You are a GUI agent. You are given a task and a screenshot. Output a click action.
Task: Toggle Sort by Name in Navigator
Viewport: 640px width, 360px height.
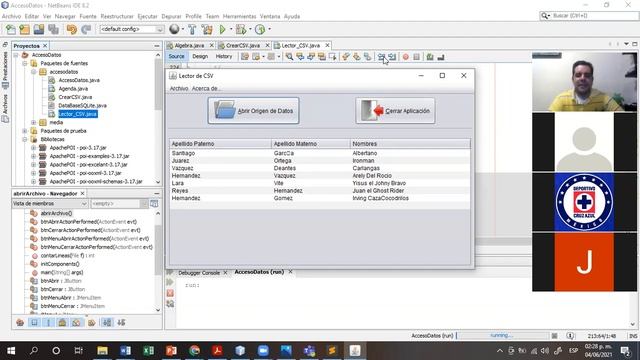(x=107, y=322)
